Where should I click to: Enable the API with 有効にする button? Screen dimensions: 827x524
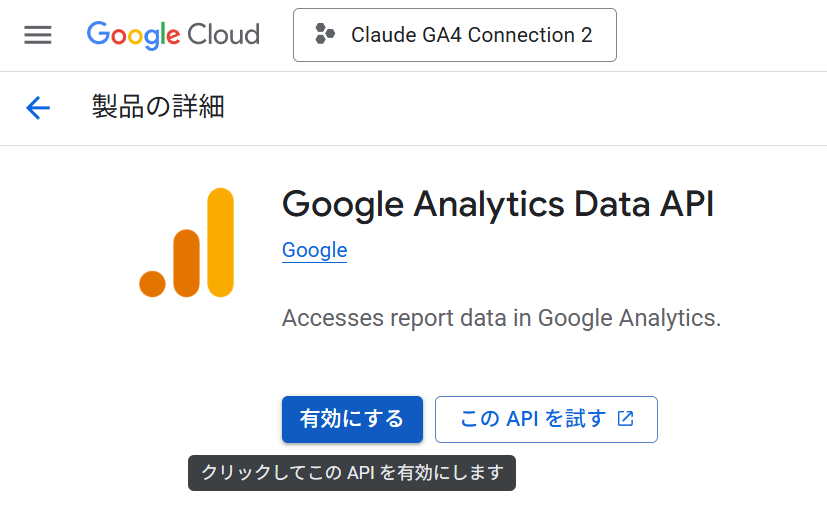[x=352, y=419]
